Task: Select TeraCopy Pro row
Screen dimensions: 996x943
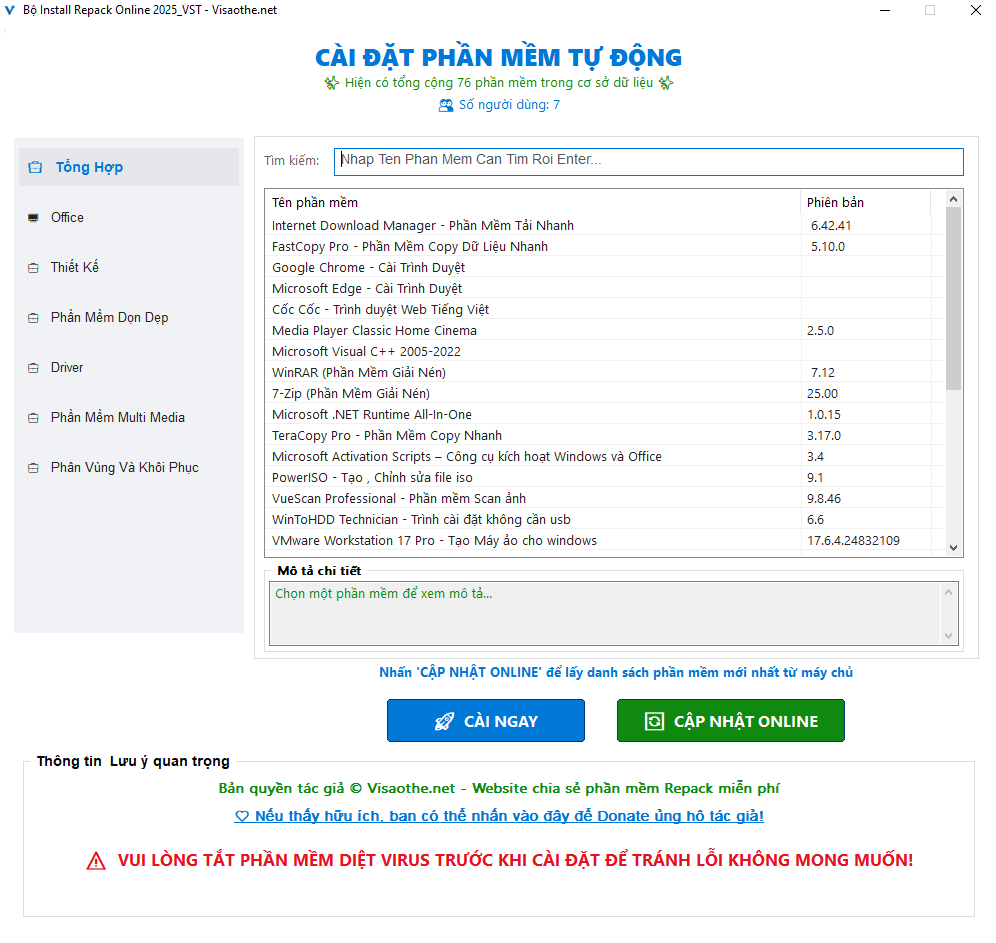Action: pyautogui.click(x=605, y=435)
